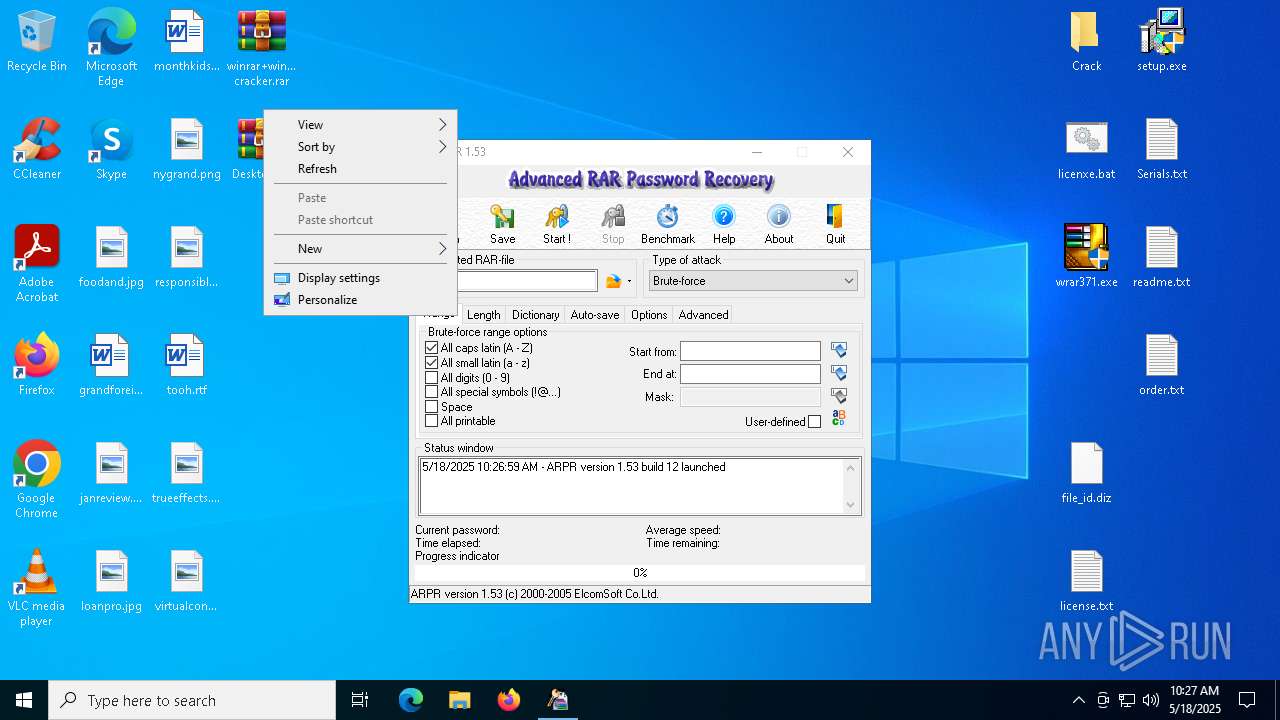The height and width of the screenshot is (720, 1280).
Task: Select Google Chrome desktop icon
Action: 37,480
